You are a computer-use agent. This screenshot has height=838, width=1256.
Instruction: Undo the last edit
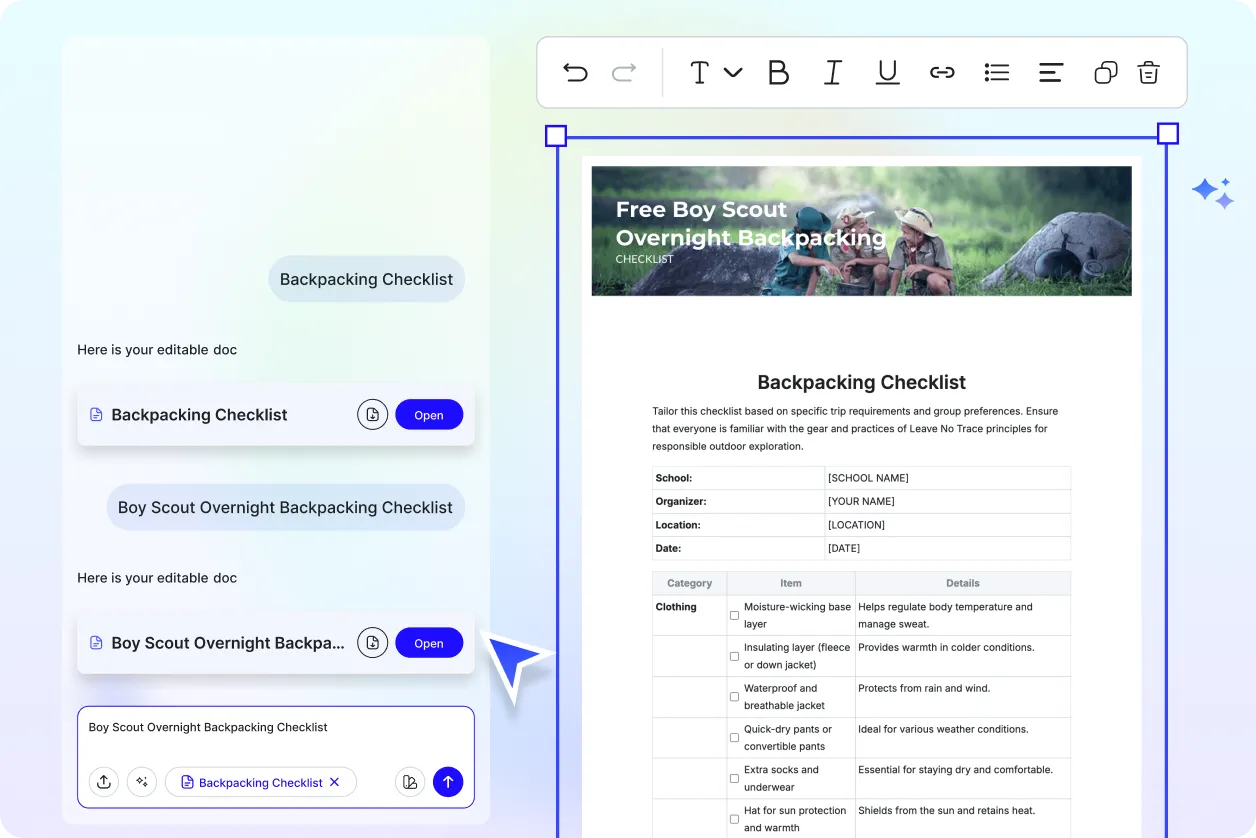tap(575, 72)
